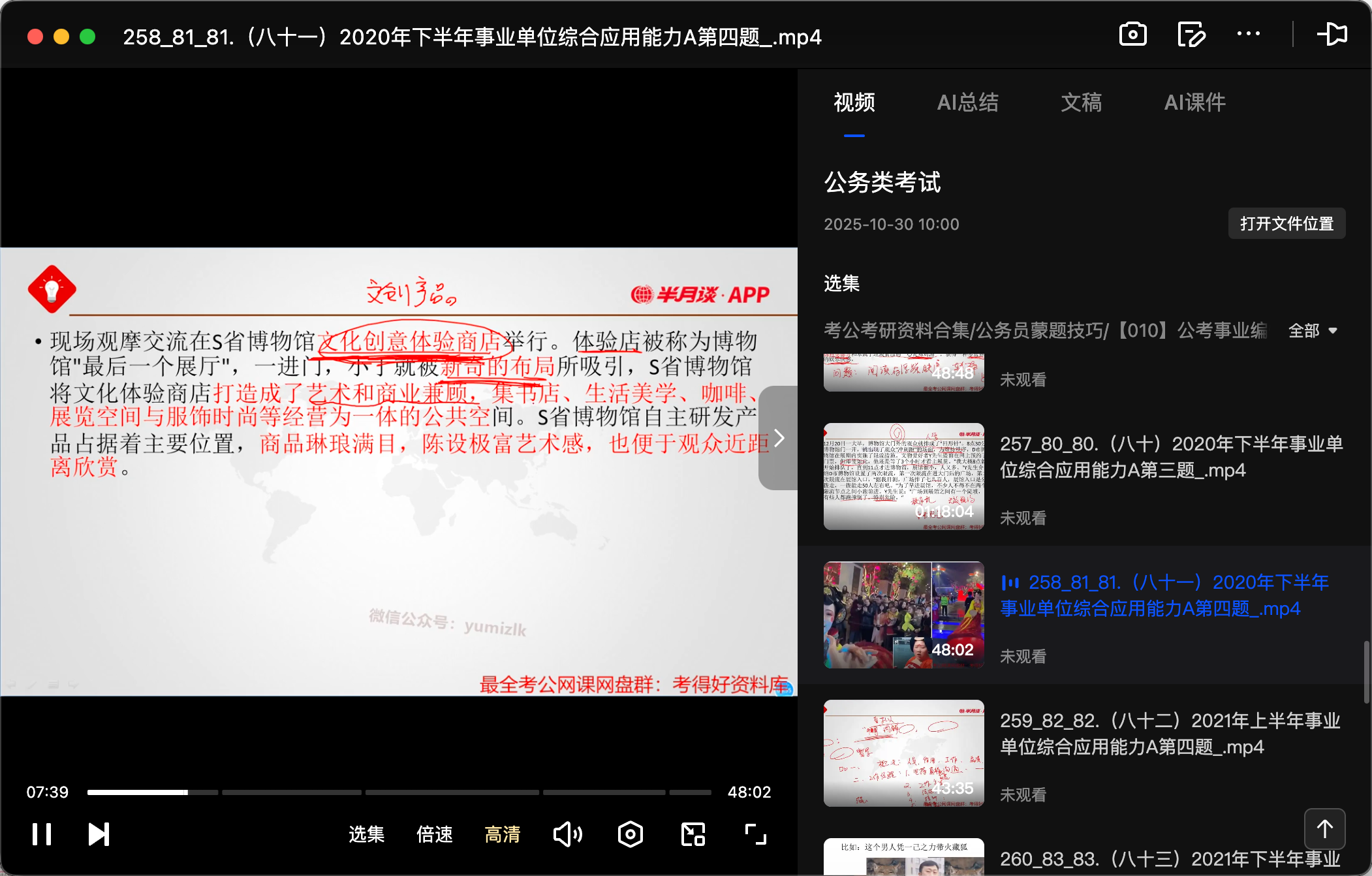Take a screenshot with the title bar camera icon
1372x876 pixels.
click(1132, 34)
